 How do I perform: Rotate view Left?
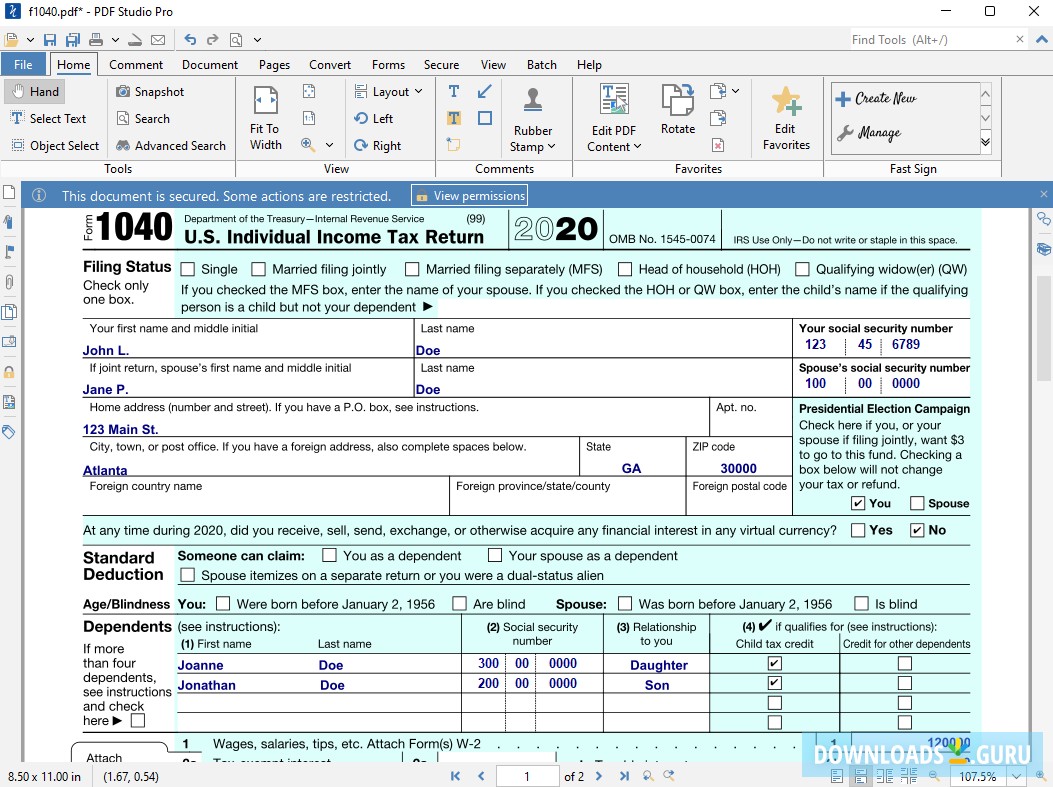point(373,118)
